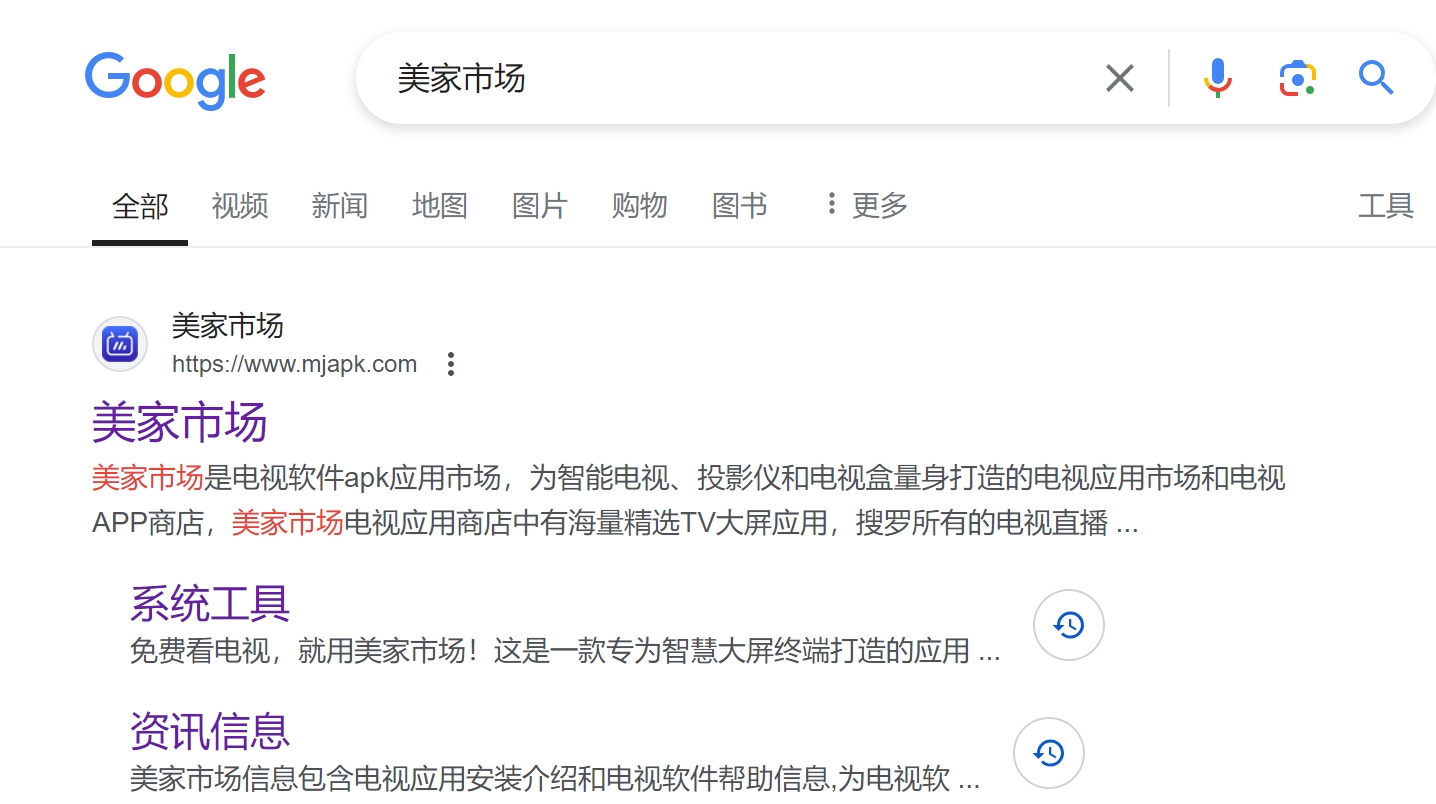Open the 资讯信息 sitelink

click(210, 732)
